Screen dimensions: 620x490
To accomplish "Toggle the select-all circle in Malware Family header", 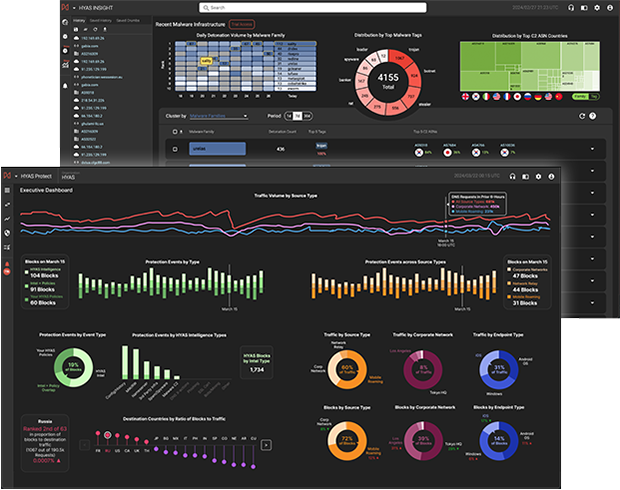I will point(175,131).
